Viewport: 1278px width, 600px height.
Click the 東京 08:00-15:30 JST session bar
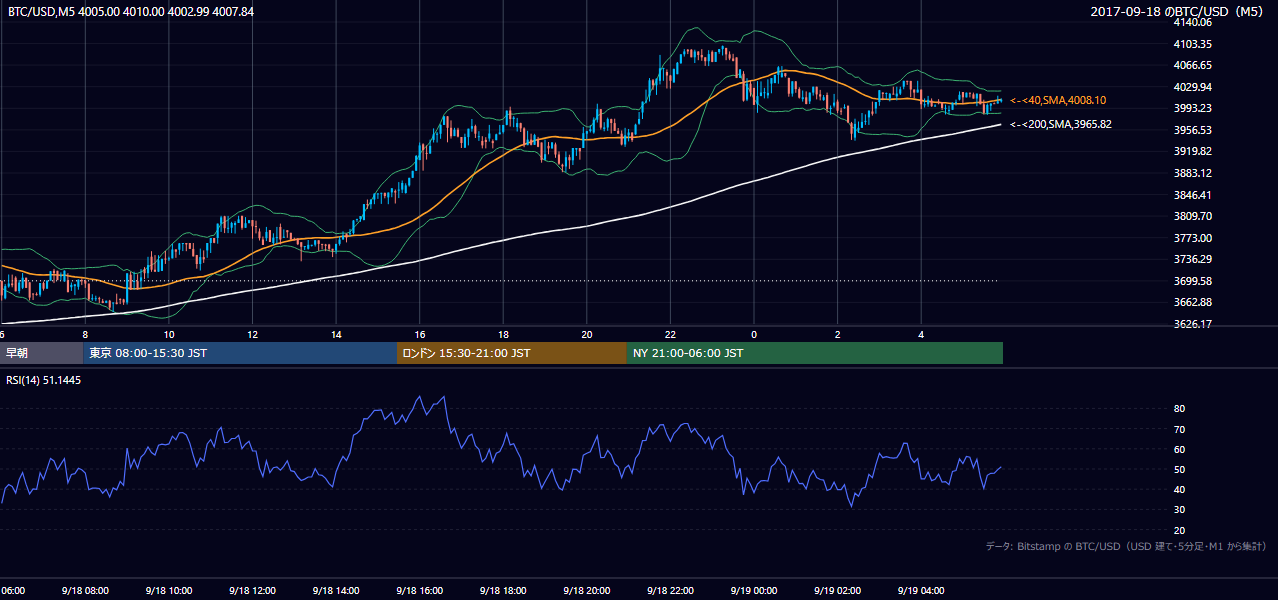click(240, 353)
